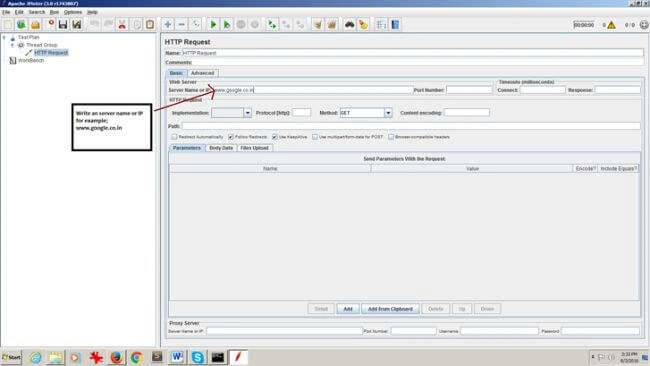Select WorkBench in the tree
Viewport: 650px width, 366px height.
pyautogui.click(x=31, y=61)
